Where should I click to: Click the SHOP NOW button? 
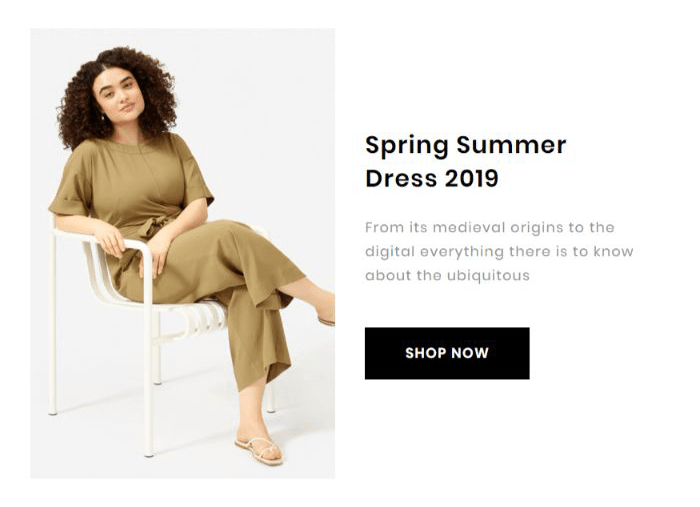[447, 353]
